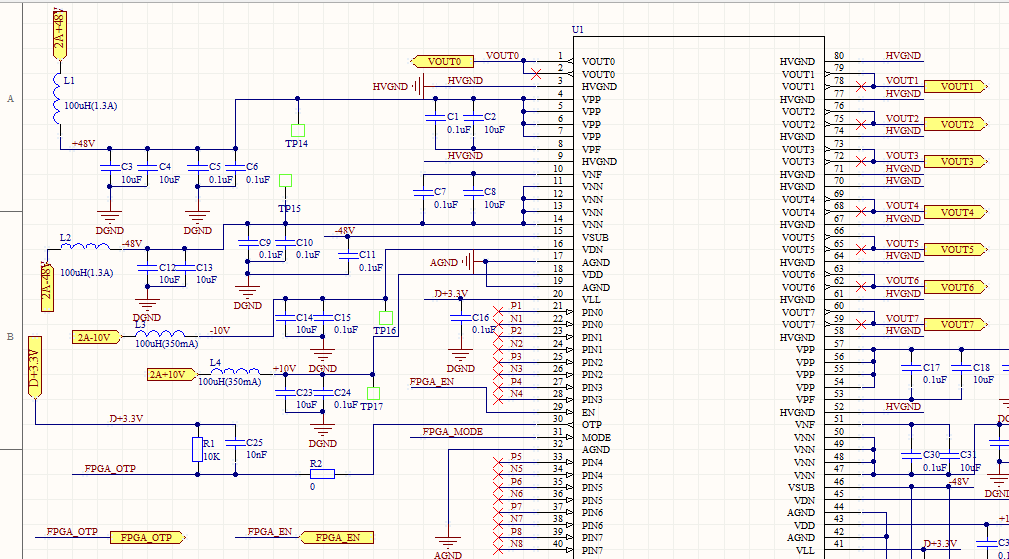Click the U1 component designator
Image resolution: width=1009 pixels, height=559 pixels.
click(x=577, y=30)
